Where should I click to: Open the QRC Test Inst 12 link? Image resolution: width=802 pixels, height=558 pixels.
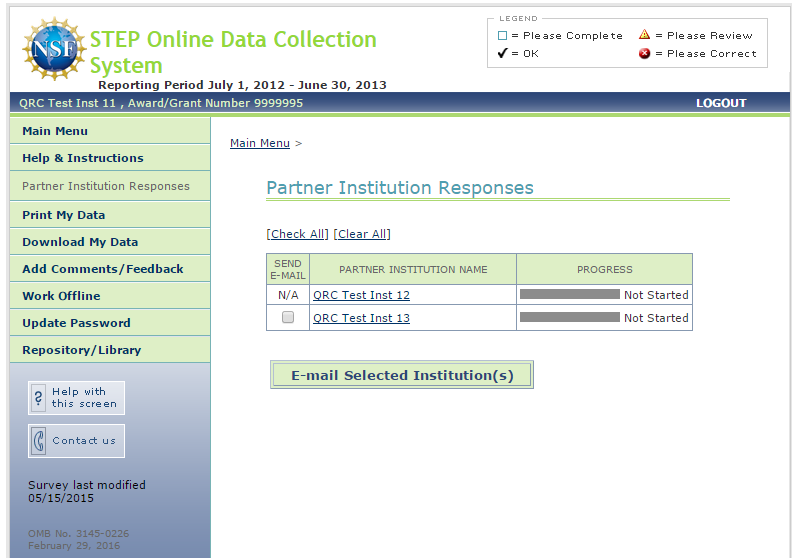[361, 295]
